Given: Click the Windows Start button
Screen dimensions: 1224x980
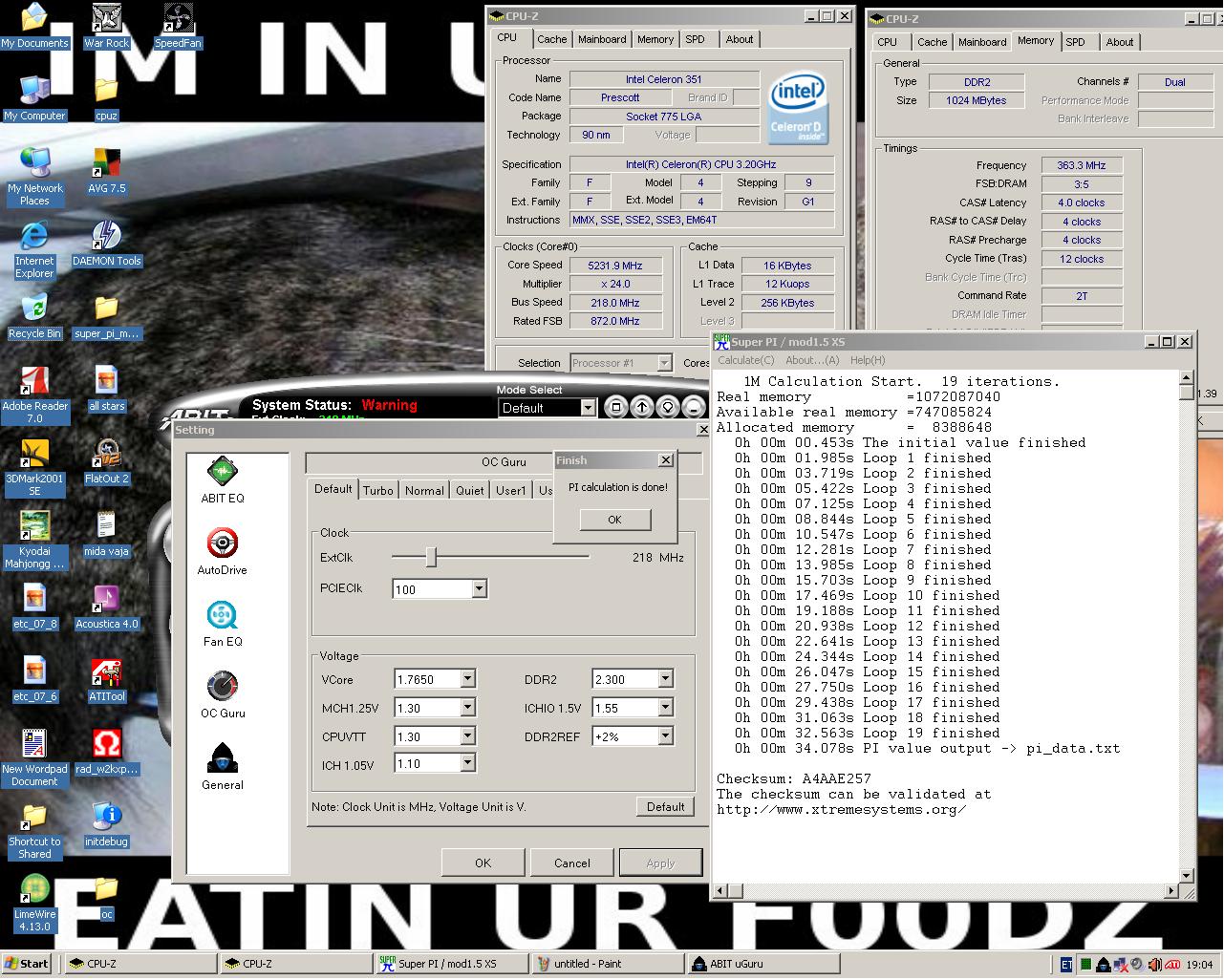Looking at the screenshot, I should [x=27, y=964].
